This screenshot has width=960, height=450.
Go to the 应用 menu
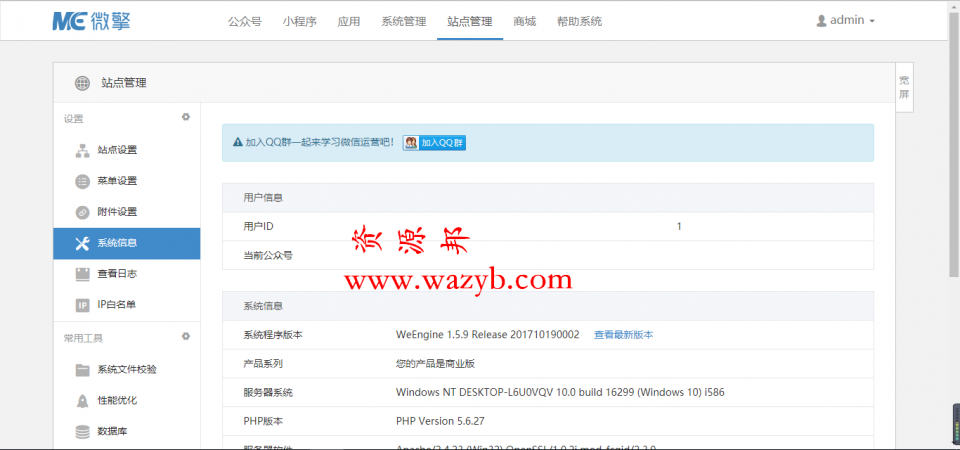click(348, 21)
